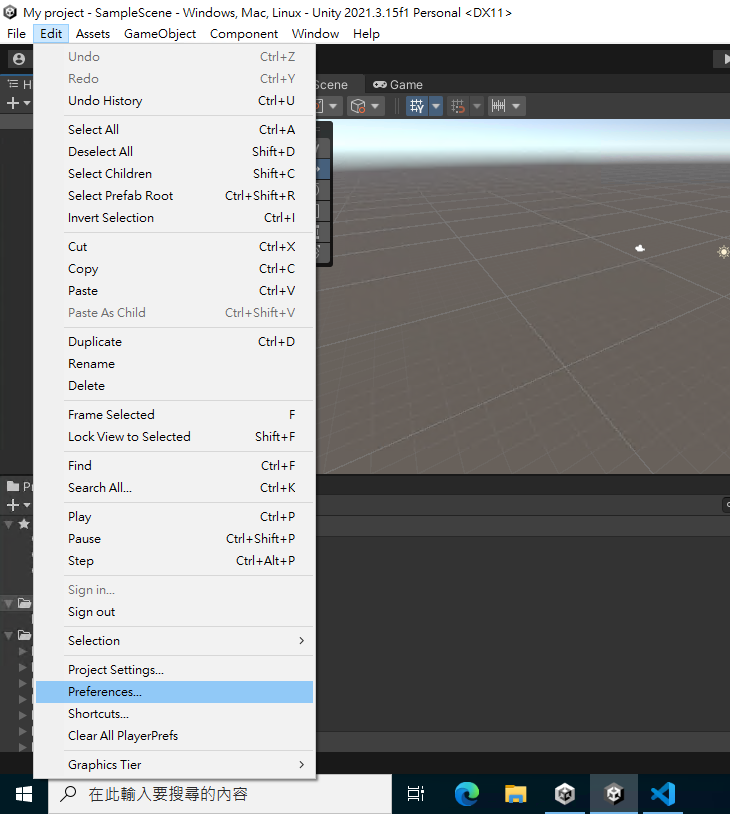Launch Microsoft Edge from the taskbar

pyautogui.click(x=466, y=794)
